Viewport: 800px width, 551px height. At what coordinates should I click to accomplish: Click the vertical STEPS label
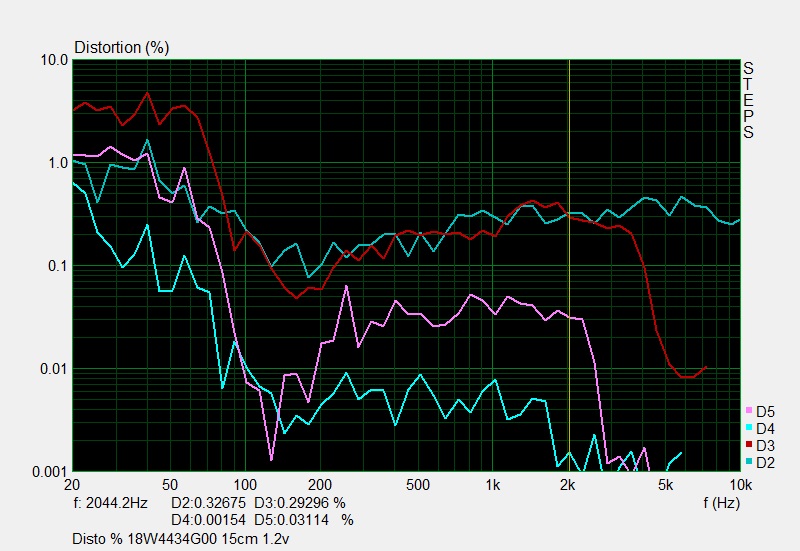pyautogui.click(x=748, y=100)
